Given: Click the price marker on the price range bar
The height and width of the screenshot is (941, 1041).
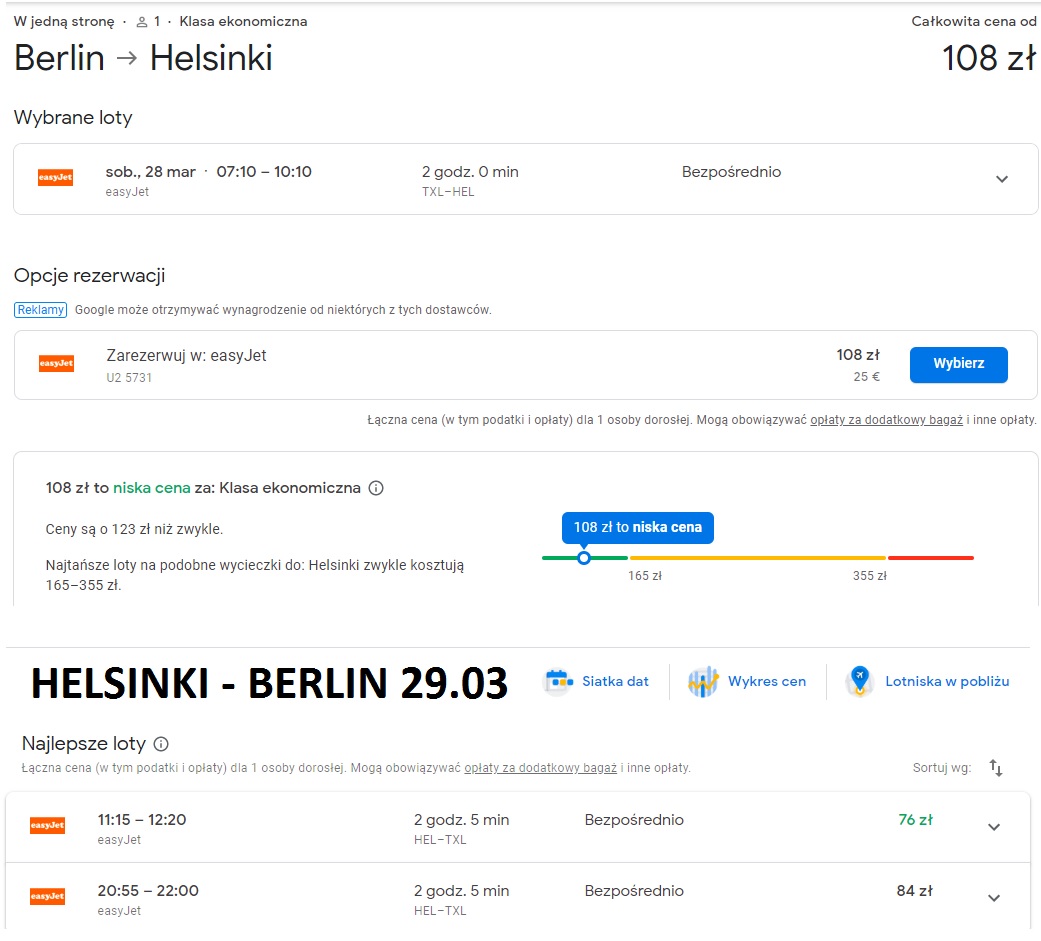Looking at the screenshot, I should [x=584, y=558].
